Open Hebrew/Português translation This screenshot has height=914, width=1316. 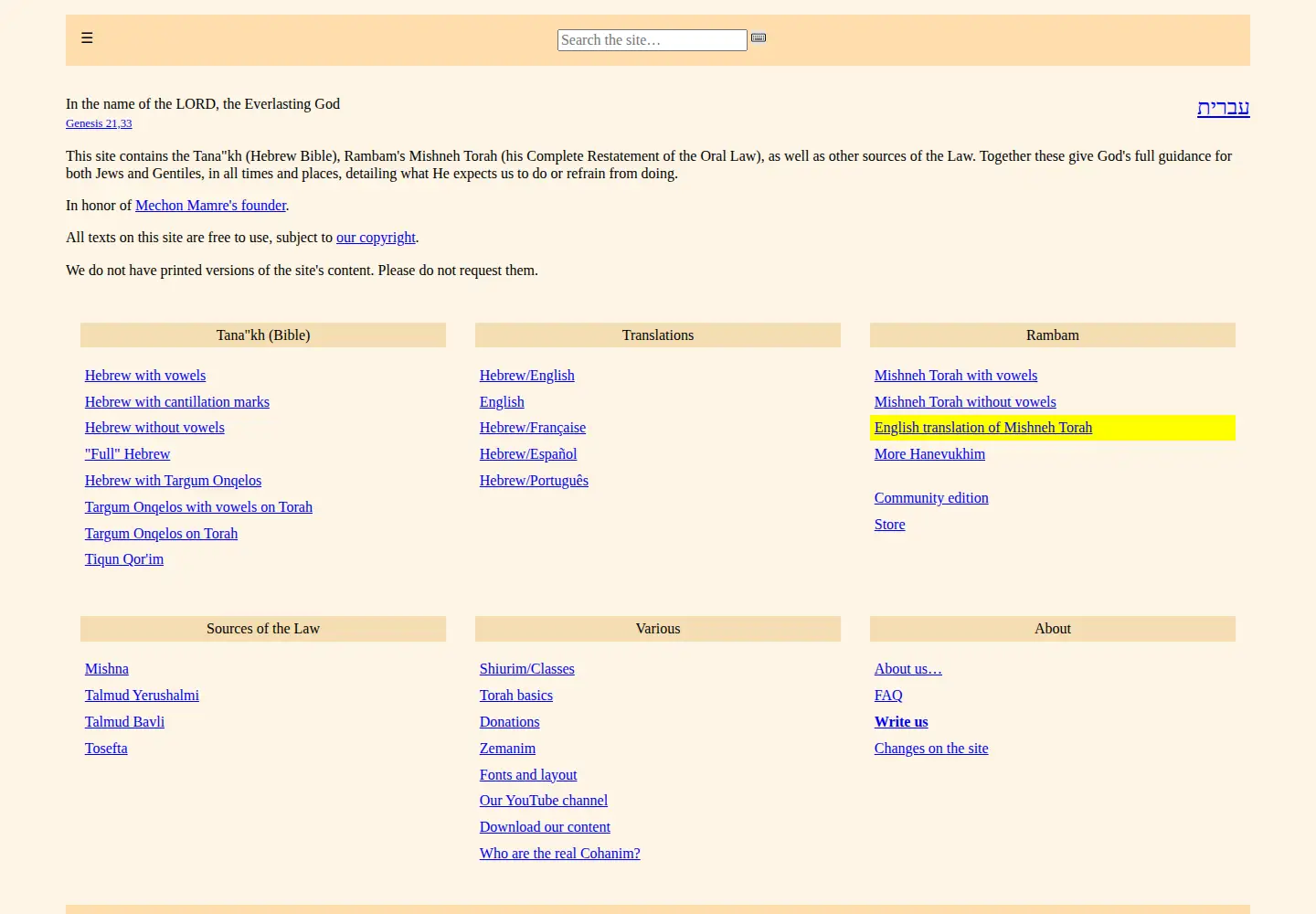tap(534, 481)
